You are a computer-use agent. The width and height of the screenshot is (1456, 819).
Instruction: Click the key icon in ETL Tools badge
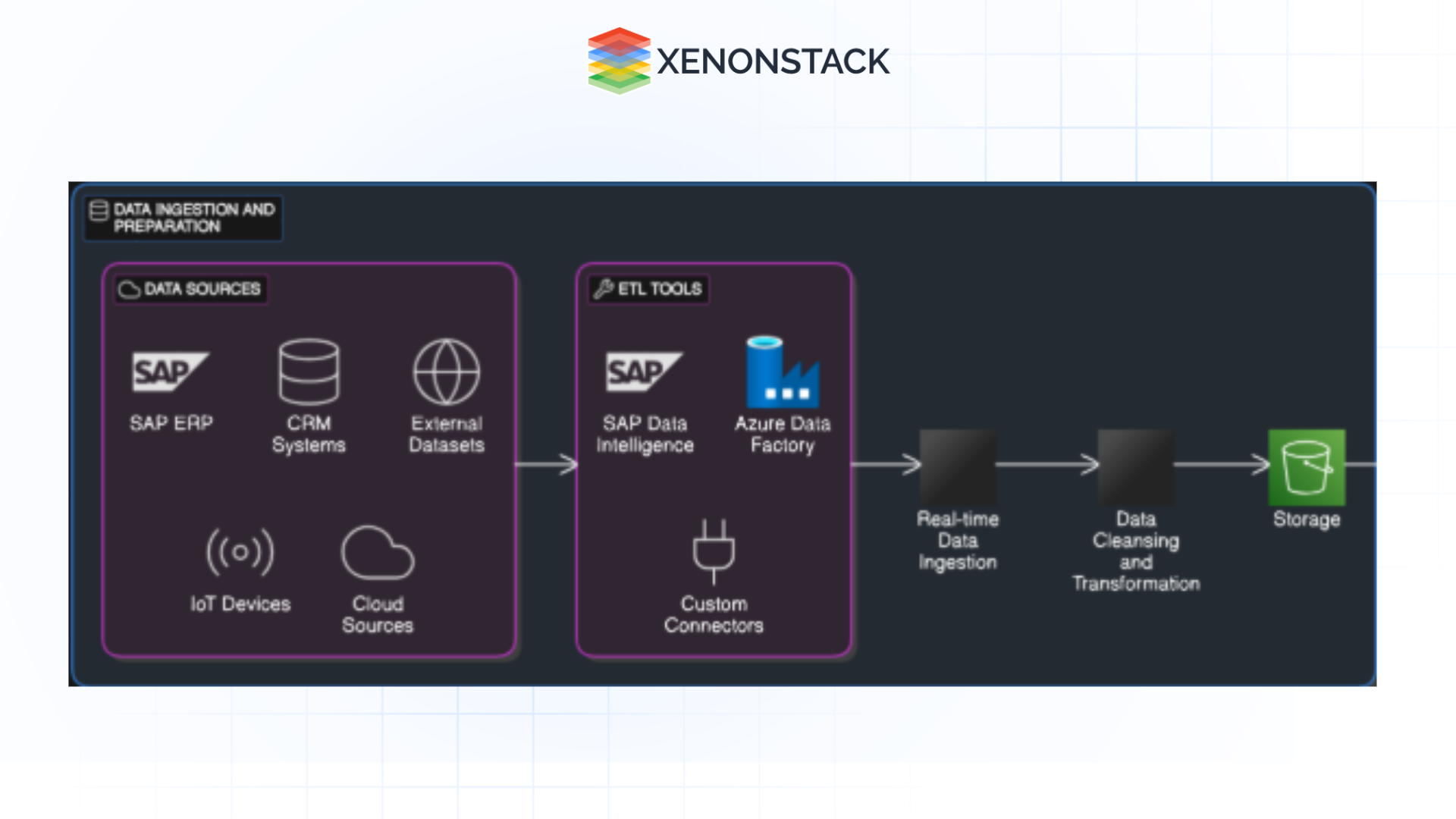point(603,290)
